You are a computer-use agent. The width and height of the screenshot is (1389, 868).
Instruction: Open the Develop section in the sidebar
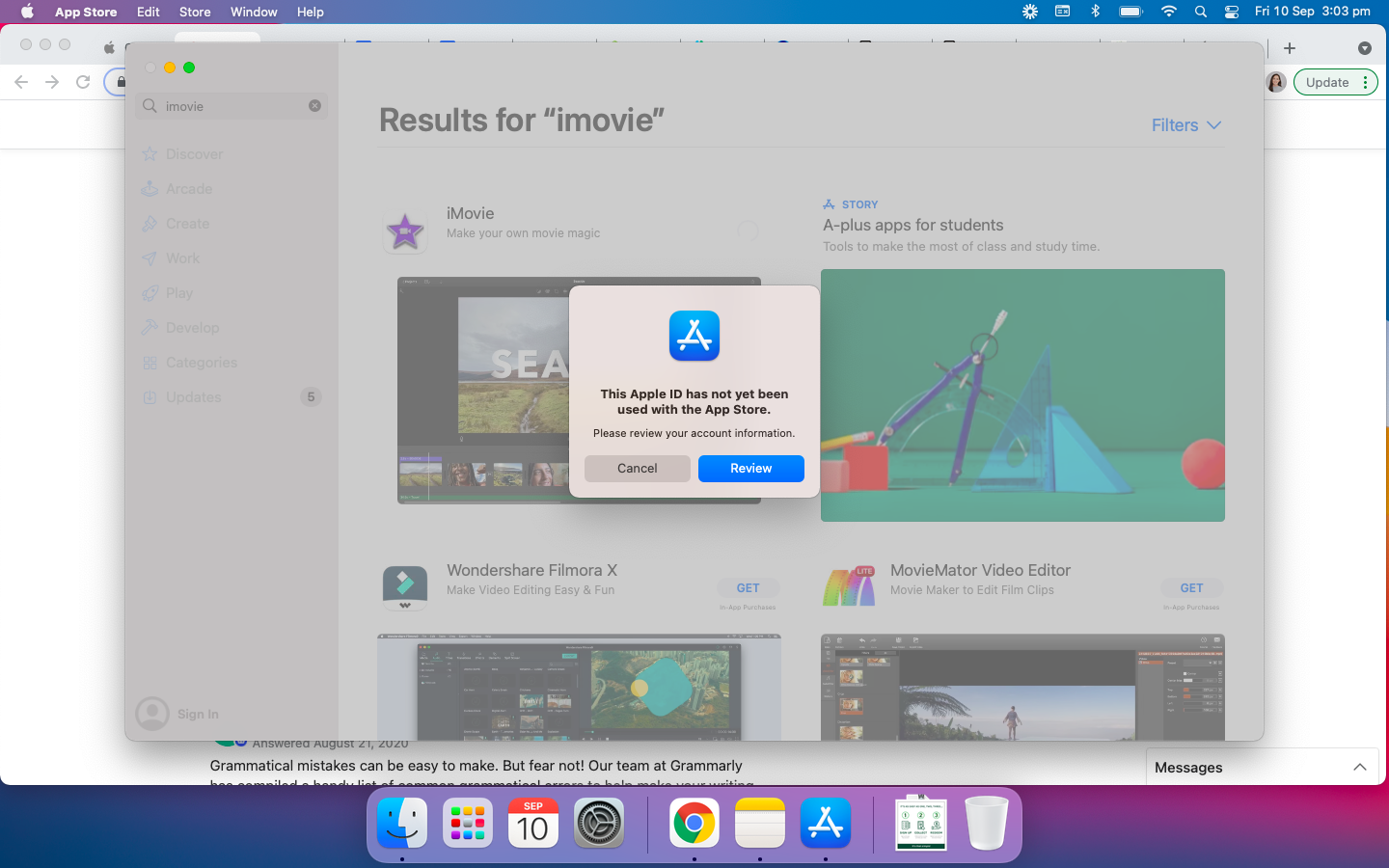pyautogui.click(x=180, y=328)
